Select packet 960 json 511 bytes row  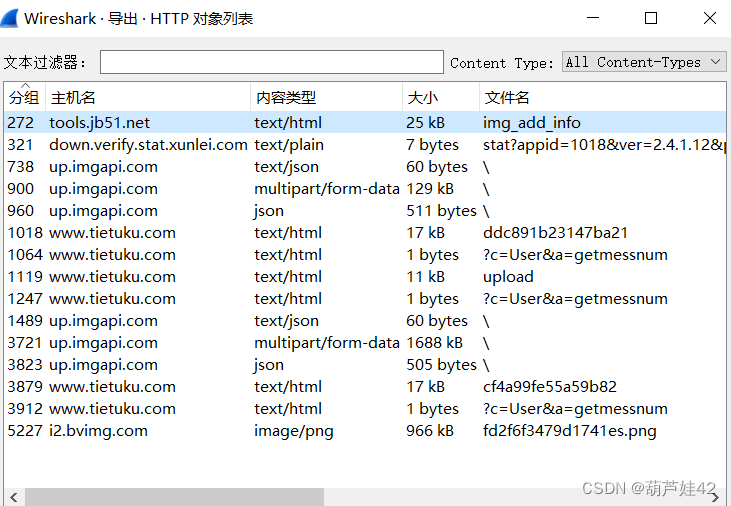[x=365, y=210]
